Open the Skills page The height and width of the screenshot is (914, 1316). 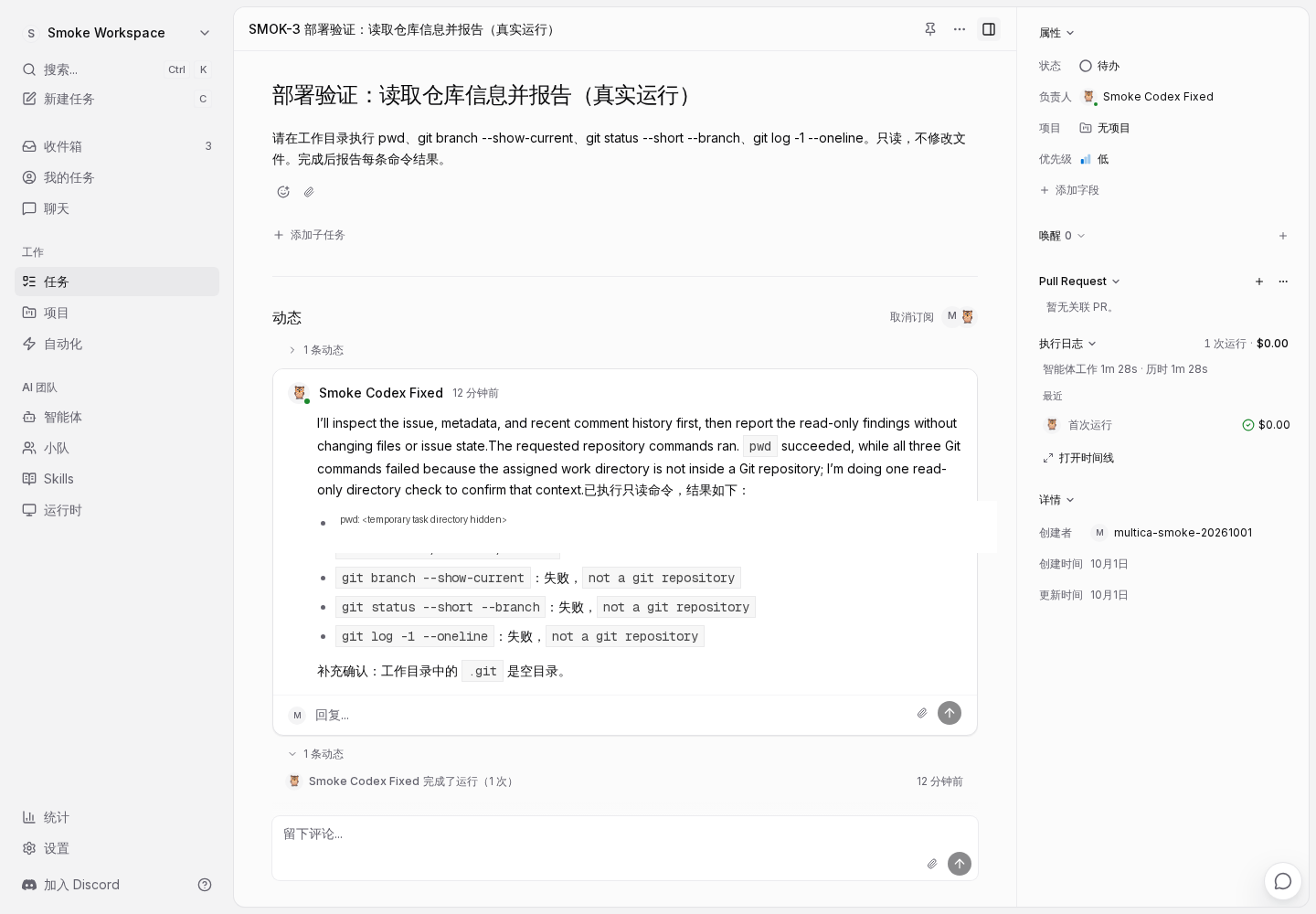coord(117,479)
